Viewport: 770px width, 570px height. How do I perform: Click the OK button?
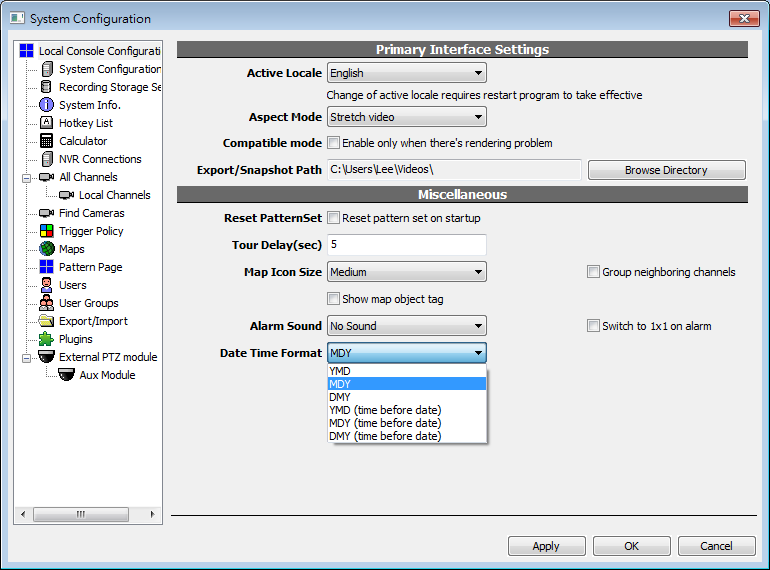[632, 546]
